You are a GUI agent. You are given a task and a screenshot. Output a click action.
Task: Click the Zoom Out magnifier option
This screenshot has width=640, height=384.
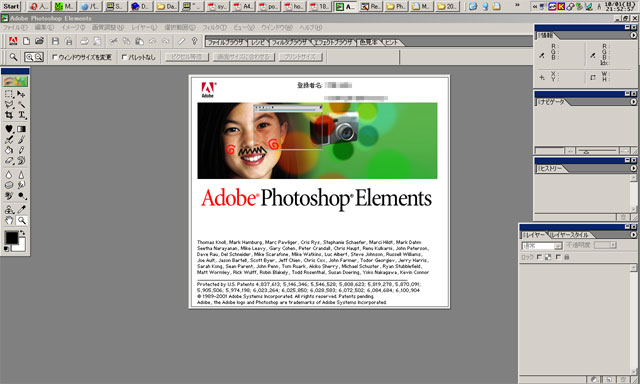point(39,57)
